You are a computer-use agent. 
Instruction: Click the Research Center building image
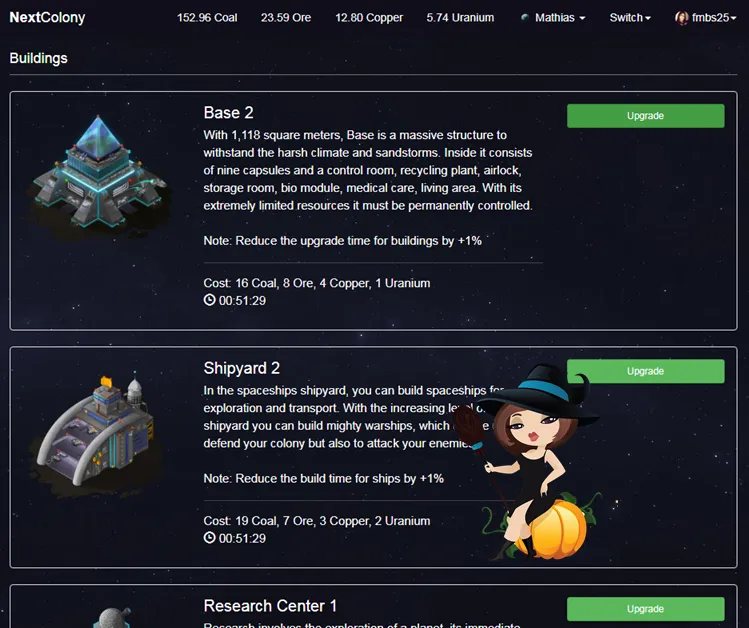pyautogui.click(x=112, y=617)
